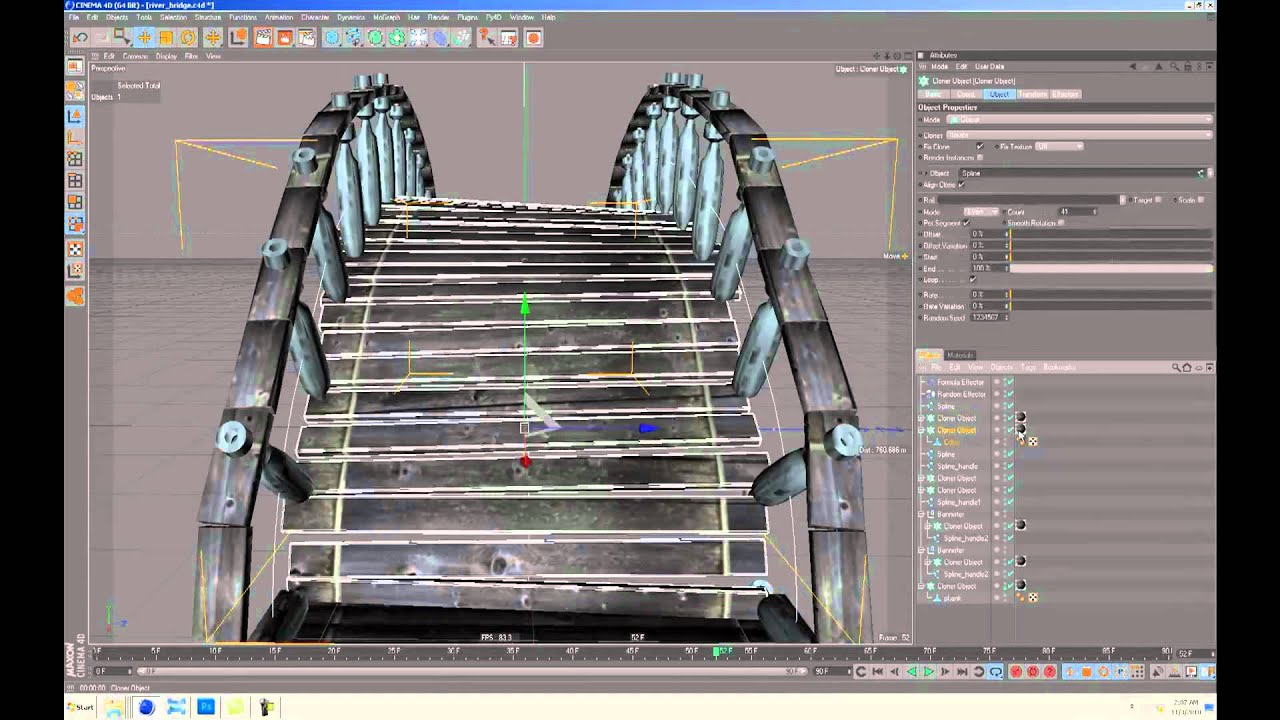Toggle the Per Segment checkbox
The width and height of the screenshot is (1280, 720).
coord(967,223)
